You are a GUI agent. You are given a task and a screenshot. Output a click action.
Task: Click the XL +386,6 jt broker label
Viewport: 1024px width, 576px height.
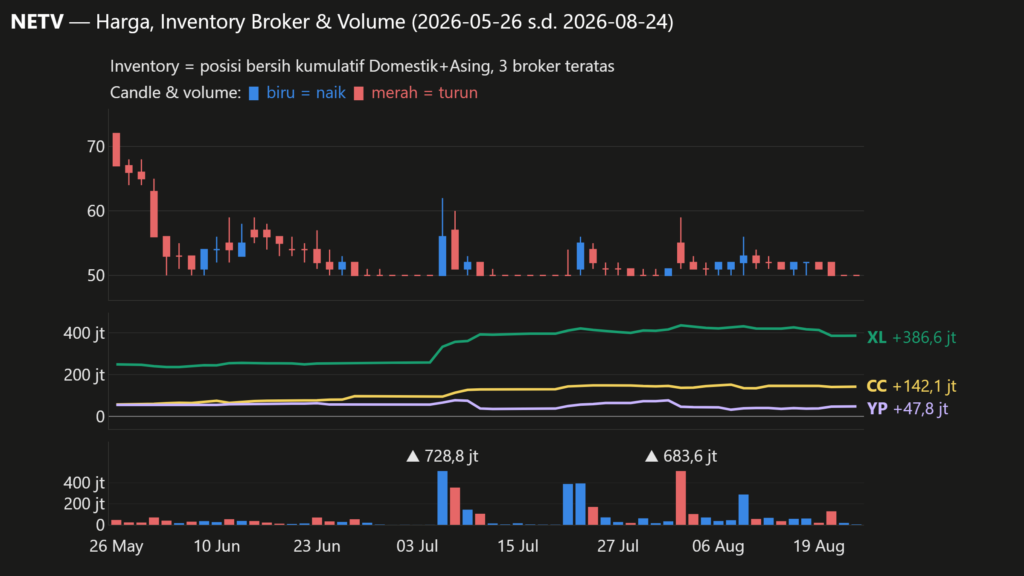tap(911, 338)
